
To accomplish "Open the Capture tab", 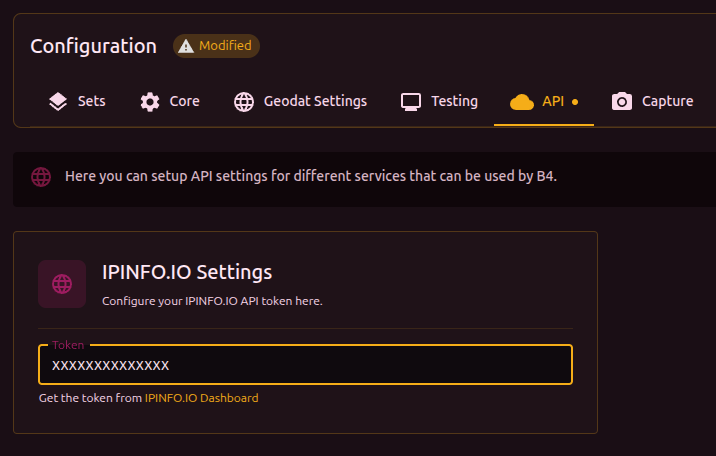I will coord(667,101).
